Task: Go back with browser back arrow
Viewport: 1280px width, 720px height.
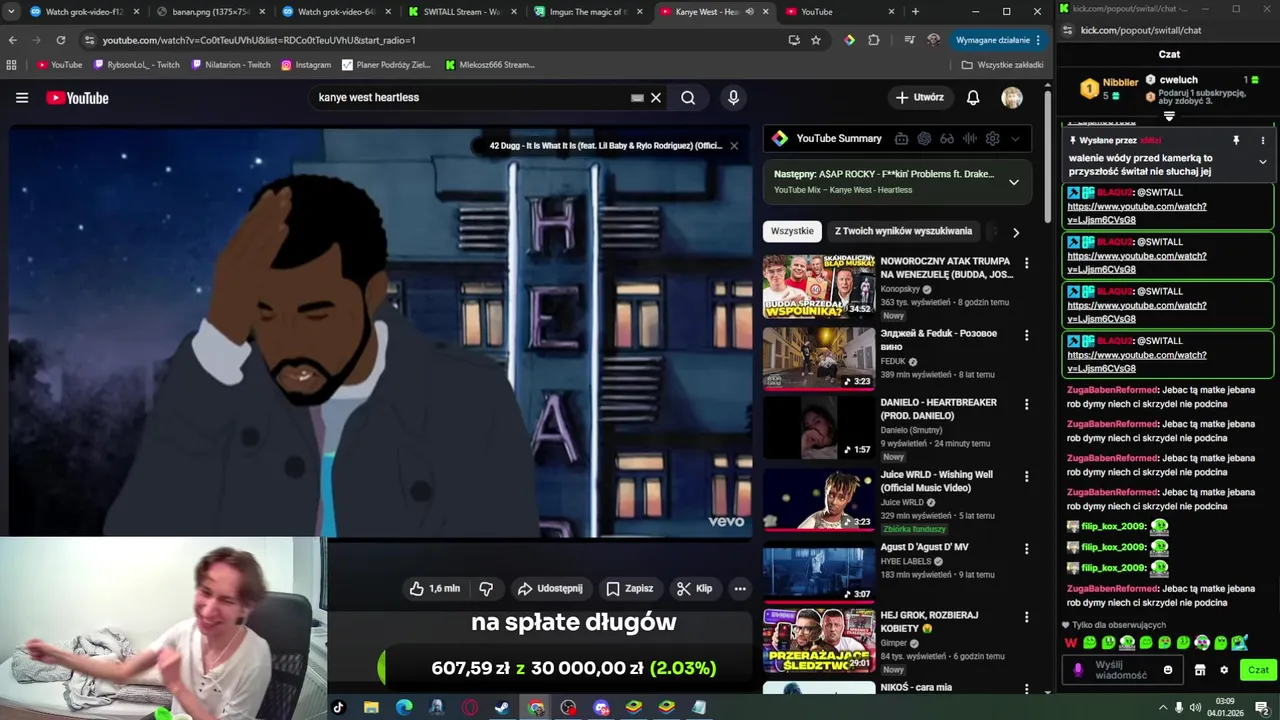Action: click(x=13, y=40)
